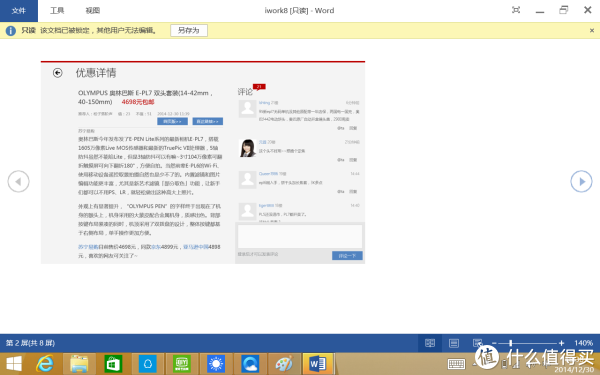This screenshot has width=600, height=375.
Task: Click the blue comment submit button
Action: pos(347,256)
